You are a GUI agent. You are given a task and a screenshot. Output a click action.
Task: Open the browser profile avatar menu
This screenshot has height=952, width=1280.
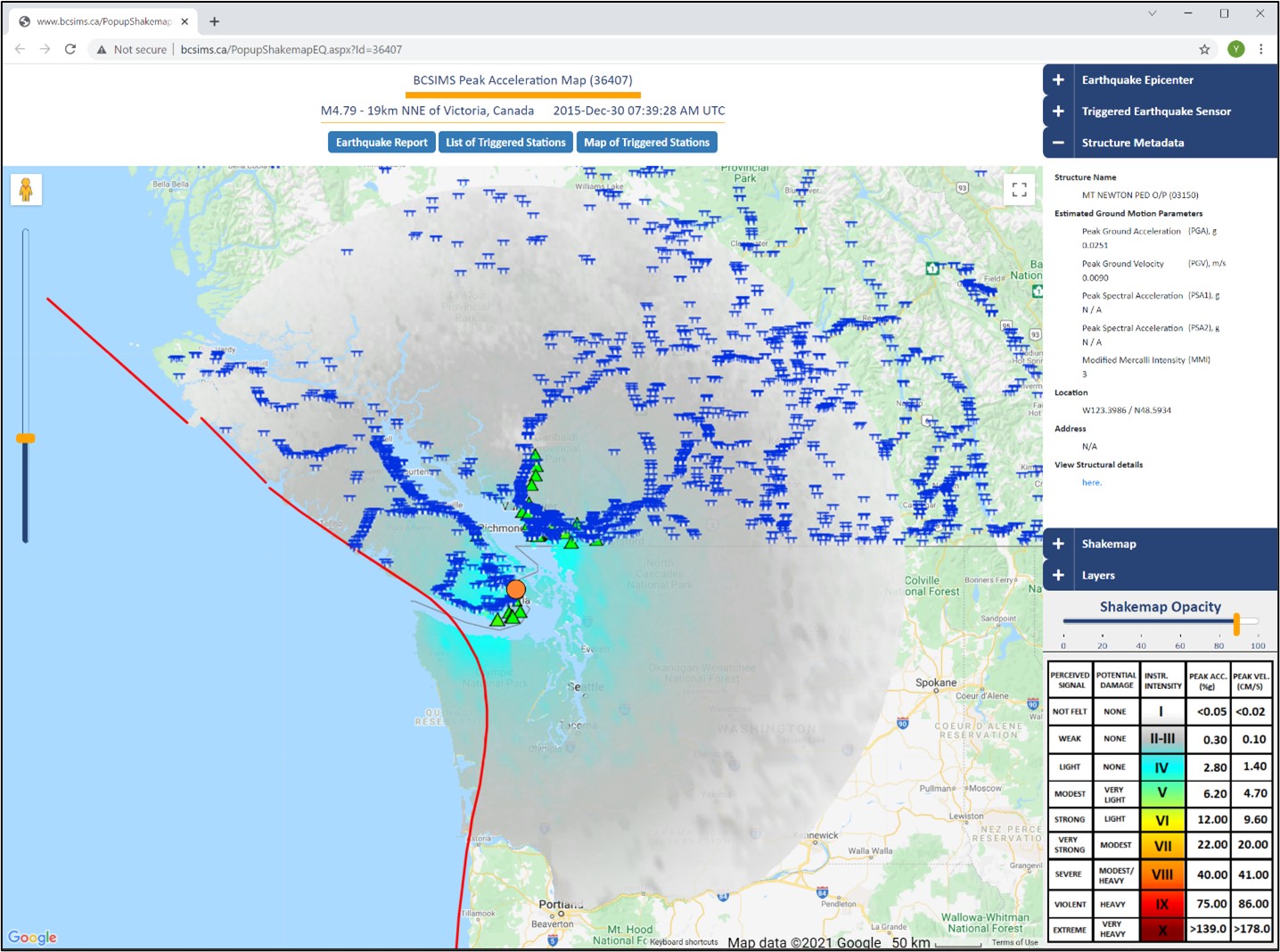pos(1236,49)
